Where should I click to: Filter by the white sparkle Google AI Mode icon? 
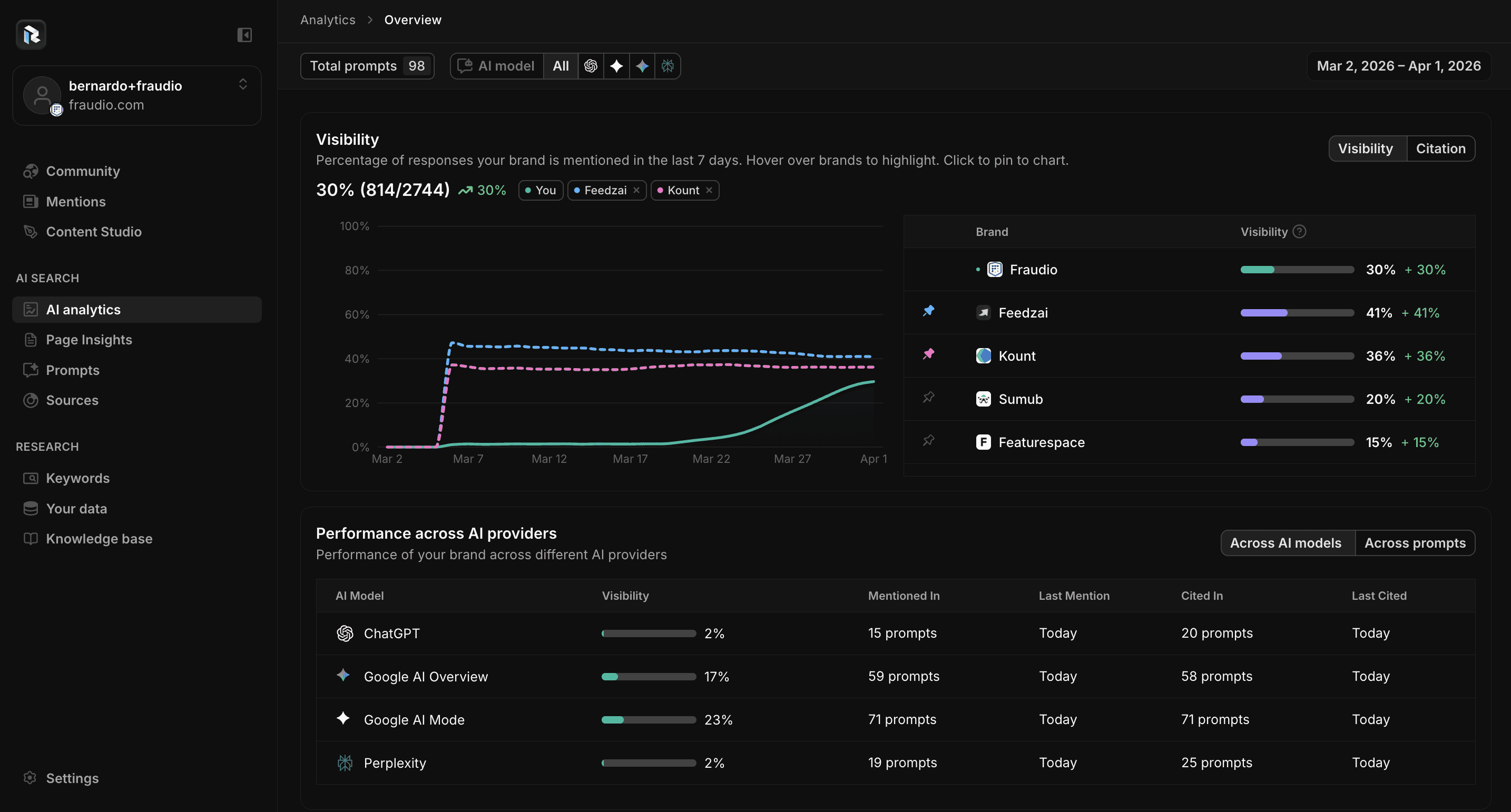tap(616, 66)
